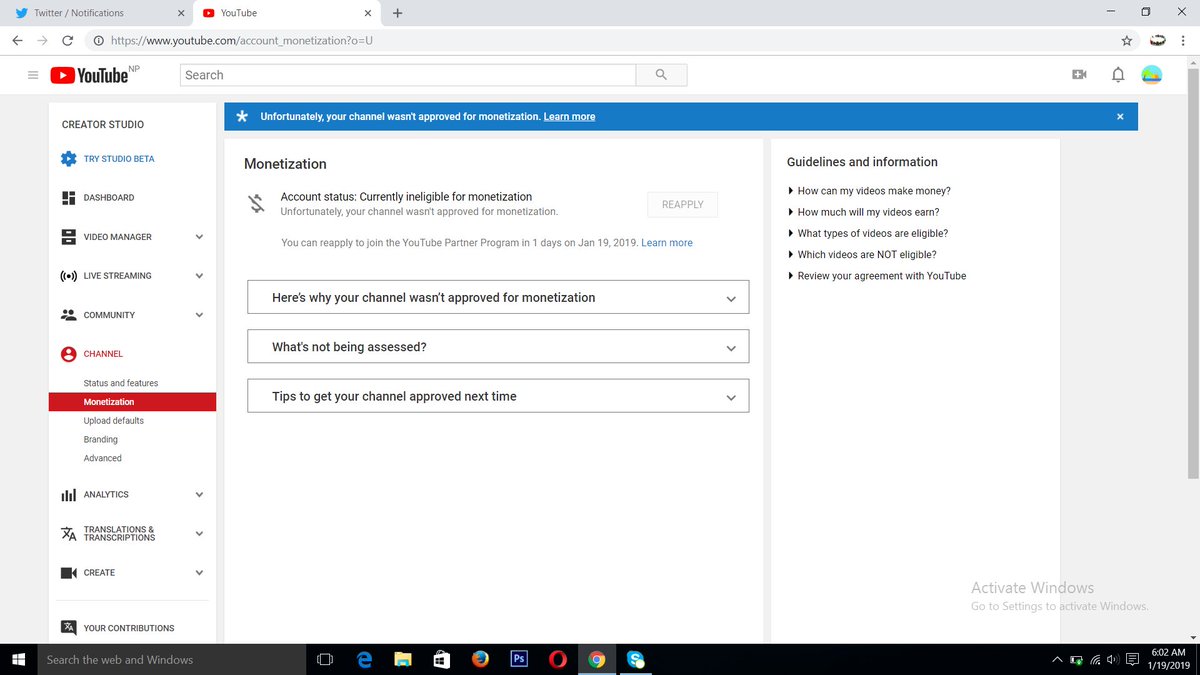
Task: Open Status and features page
Action: (x=120, y=383)
